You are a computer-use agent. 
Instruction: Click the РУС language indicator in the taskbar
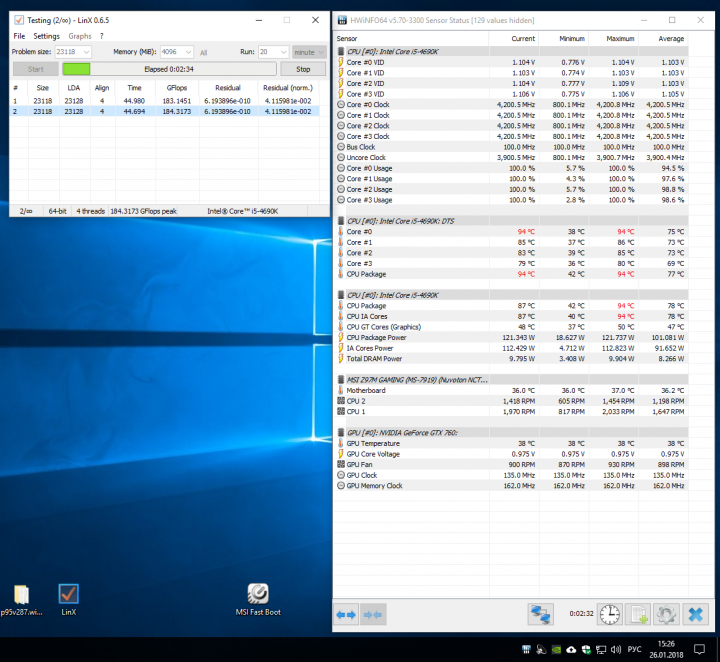click(634, 650)
